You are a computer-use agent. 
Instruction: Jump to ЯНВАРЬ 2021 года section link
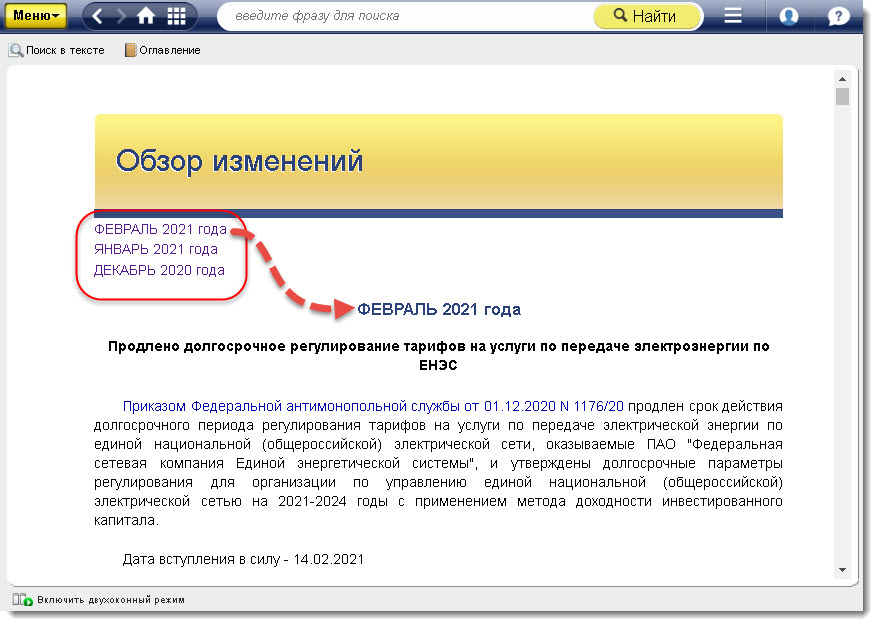click(x=155, y=249)
